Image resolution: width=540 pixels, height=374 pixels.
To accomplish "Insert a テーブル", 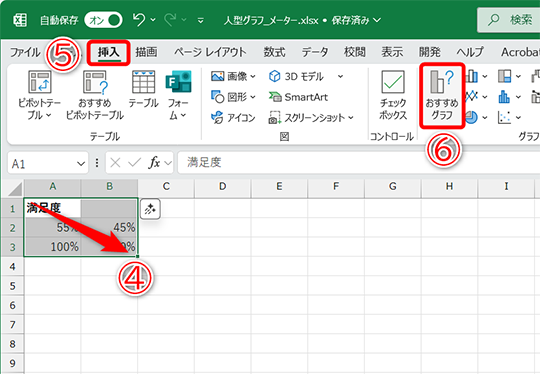I will coord(144,90).
